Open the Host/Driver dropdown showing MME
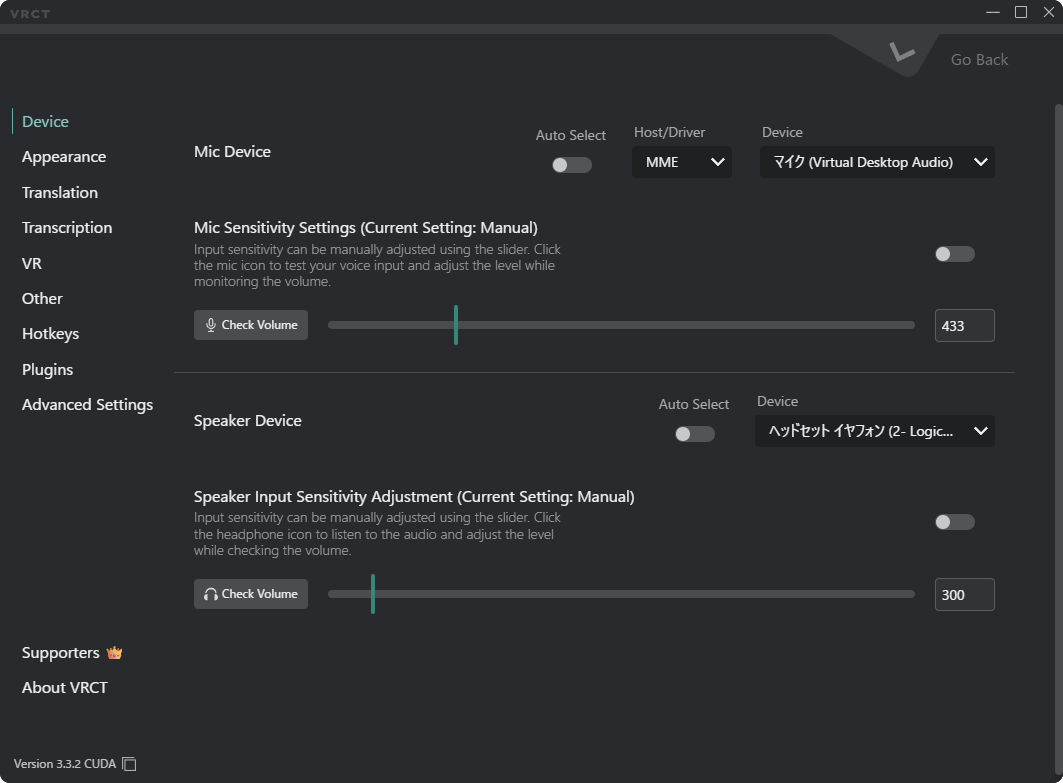 (x=681, y=161)
